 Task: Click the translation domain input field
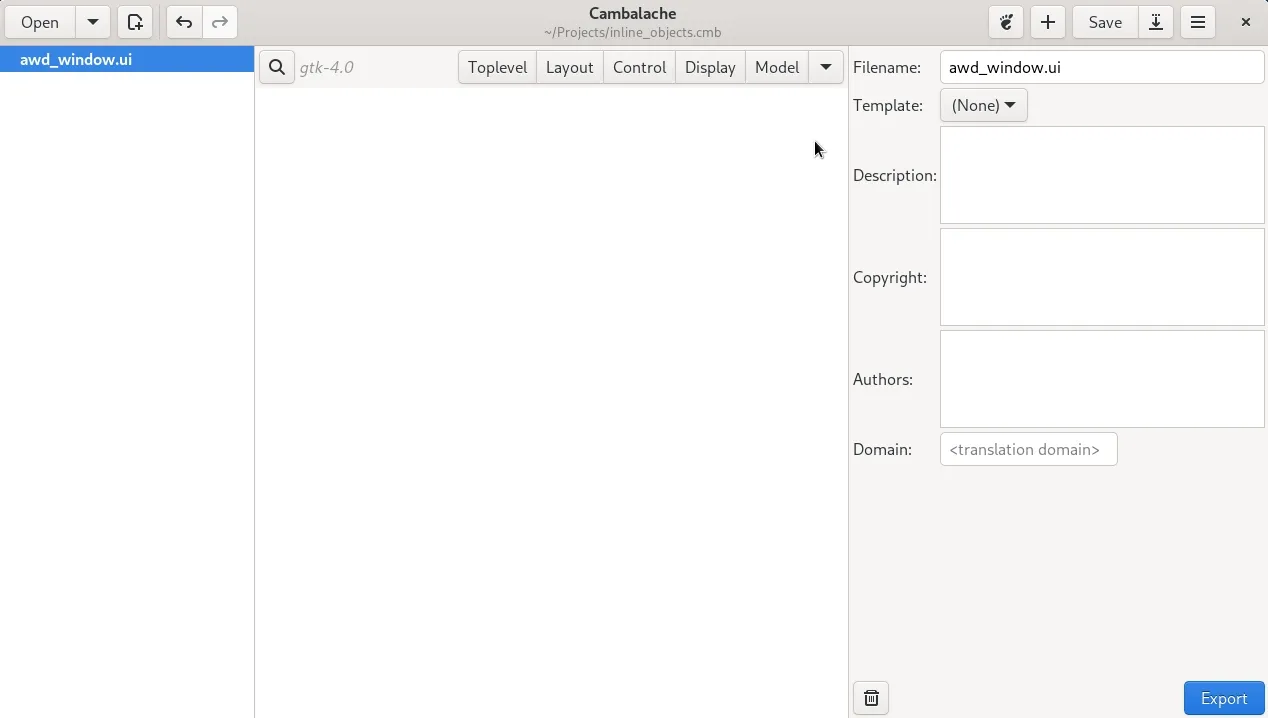[x=1028, y=449]
